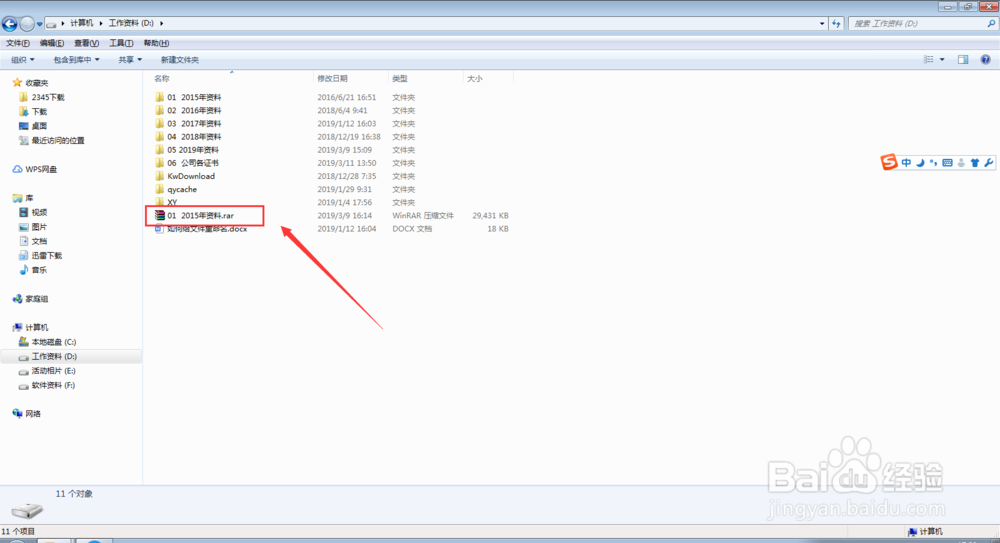Open 本地磁盘 (C:) in the sidebar
Image resolution: width=1000 pixels, height=543 pixels.
pos(54,342)
